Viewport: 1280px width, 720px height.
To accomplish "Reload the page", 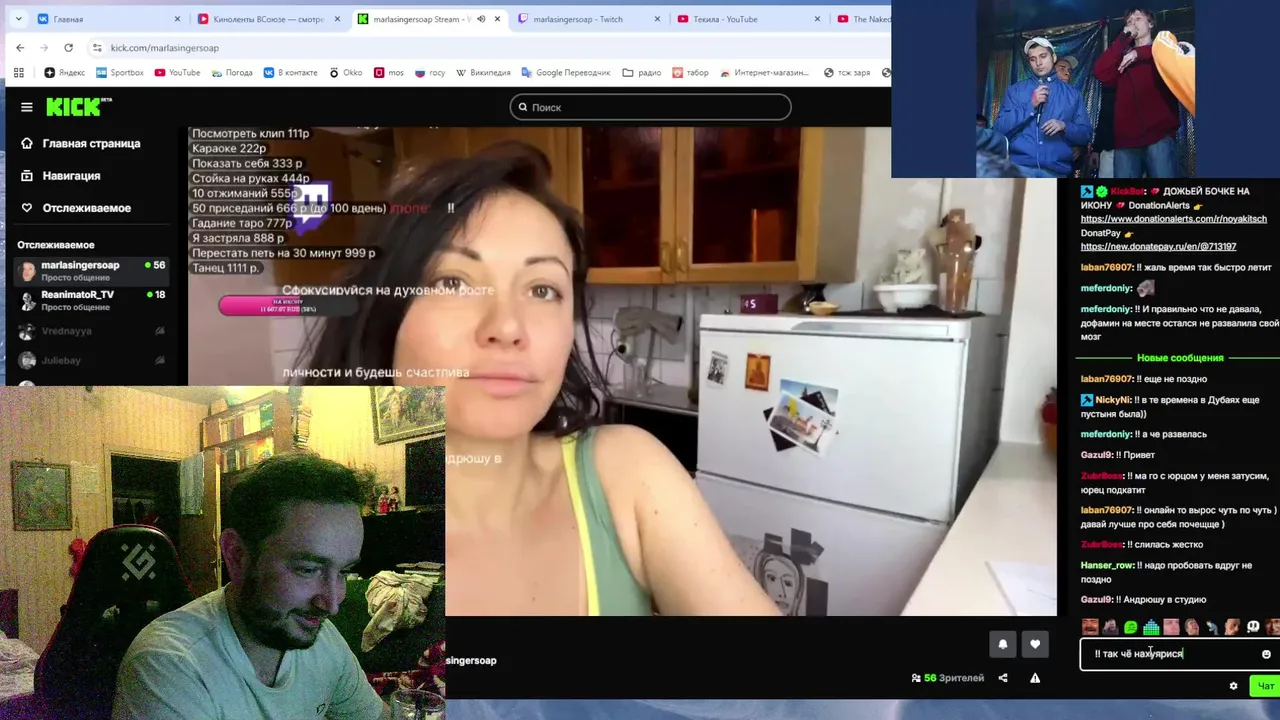I will coord(68,47).
